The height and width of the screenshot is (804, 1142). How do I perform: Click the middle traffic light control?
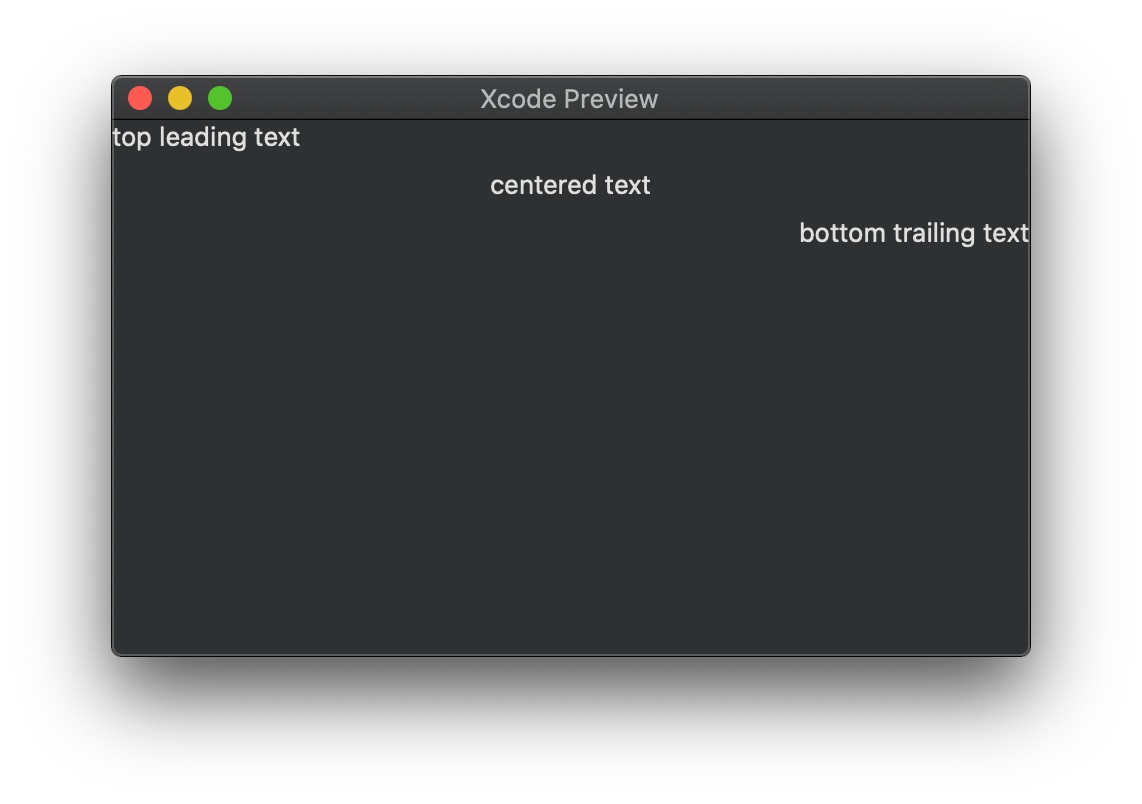point(180,98)
